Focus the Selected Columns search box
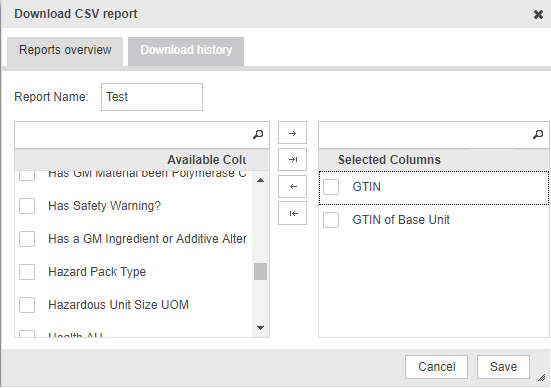This screenshot has height=388, width=551. click(x=434, y=135)
